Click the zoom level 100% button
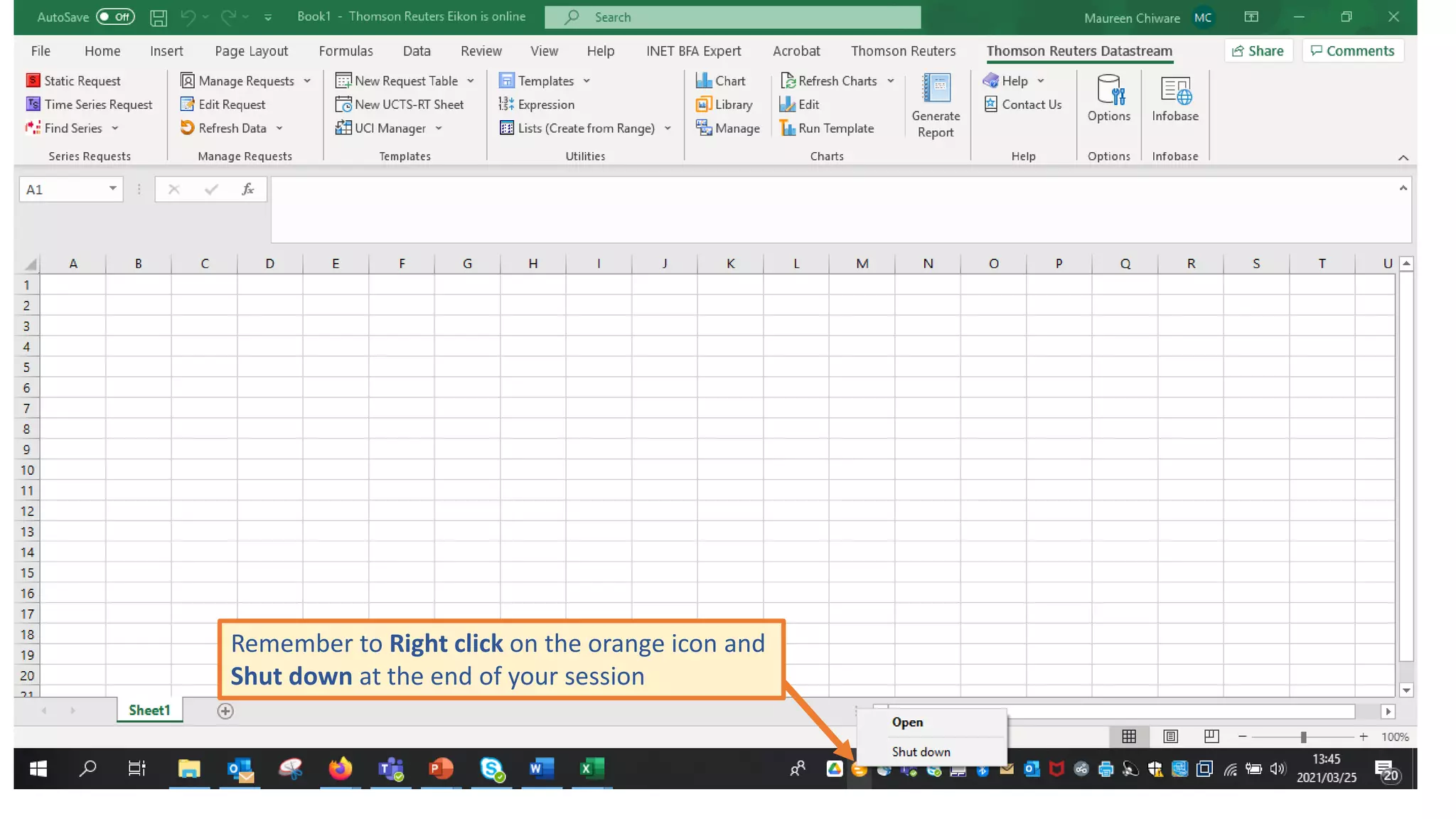 point(1394,737)
